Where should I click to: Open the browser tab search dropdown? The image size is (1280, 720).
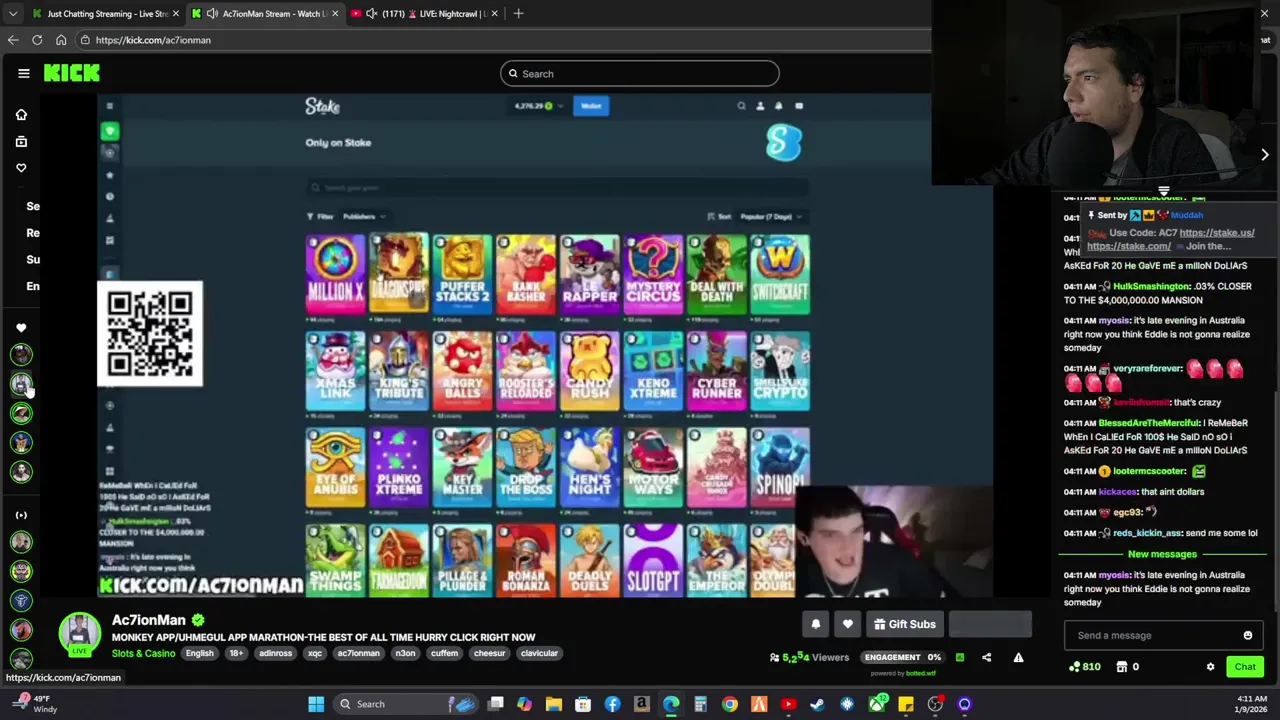13,14
